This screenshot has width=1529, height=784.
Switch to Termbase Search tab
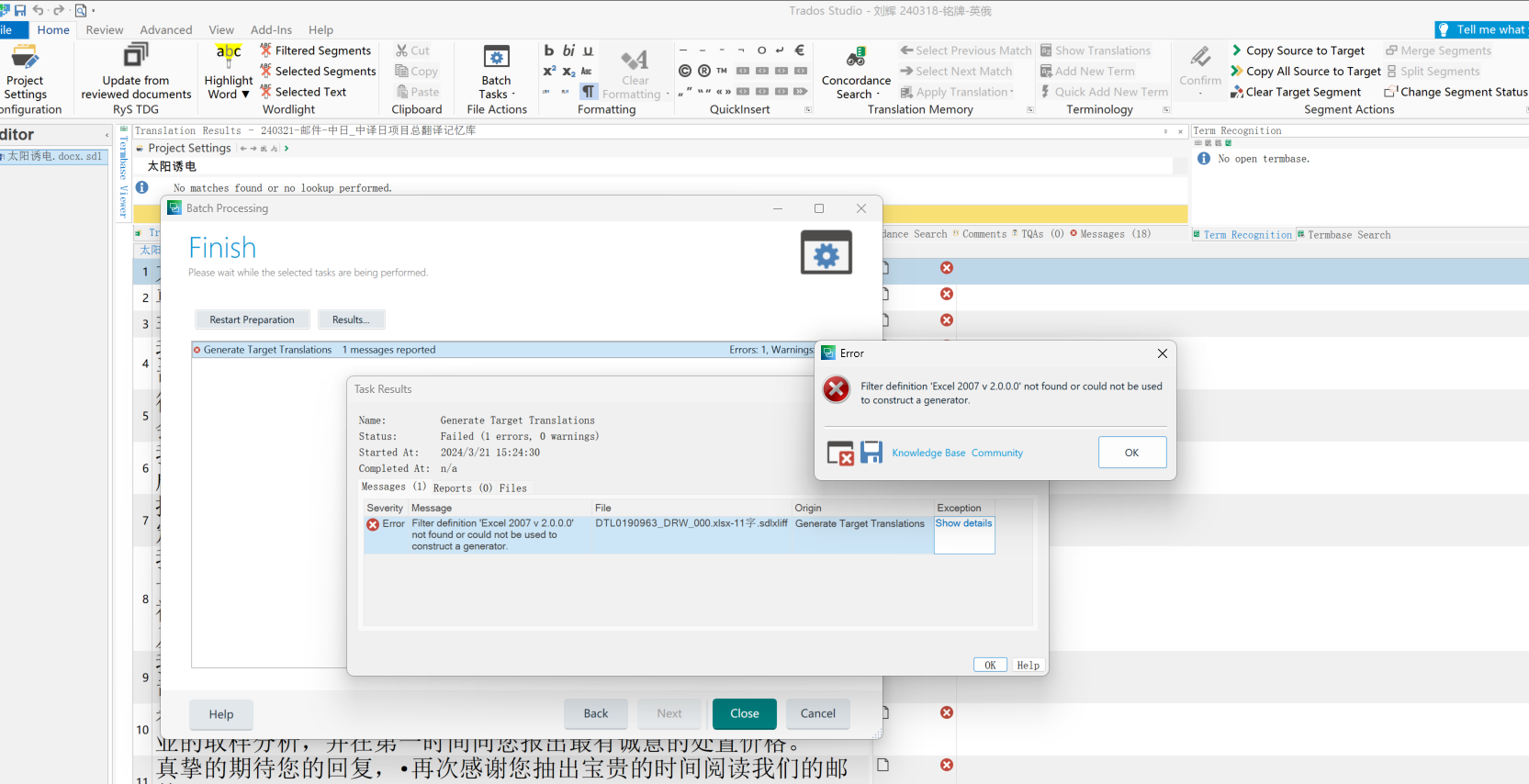click(x=1343, y=235)
